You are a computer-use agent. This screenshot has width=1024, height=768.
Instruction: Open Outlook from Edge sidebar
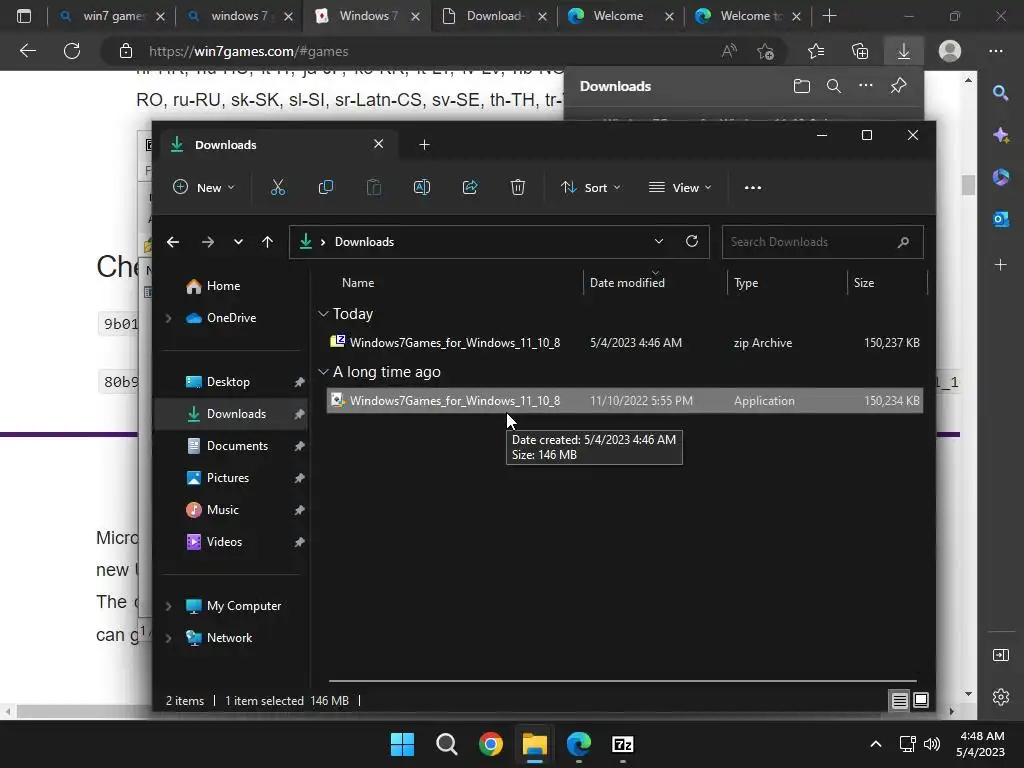click(1000, 219)
